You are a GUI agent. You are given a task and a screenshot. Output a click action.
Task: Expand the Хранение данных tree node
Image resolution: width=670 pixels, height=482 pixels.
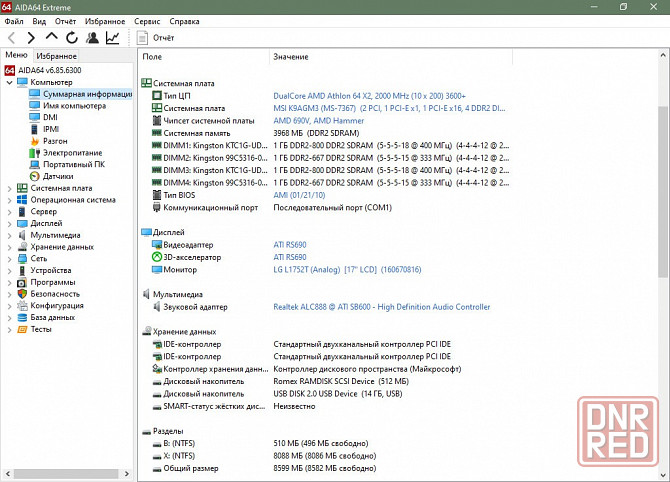(9, 247)
